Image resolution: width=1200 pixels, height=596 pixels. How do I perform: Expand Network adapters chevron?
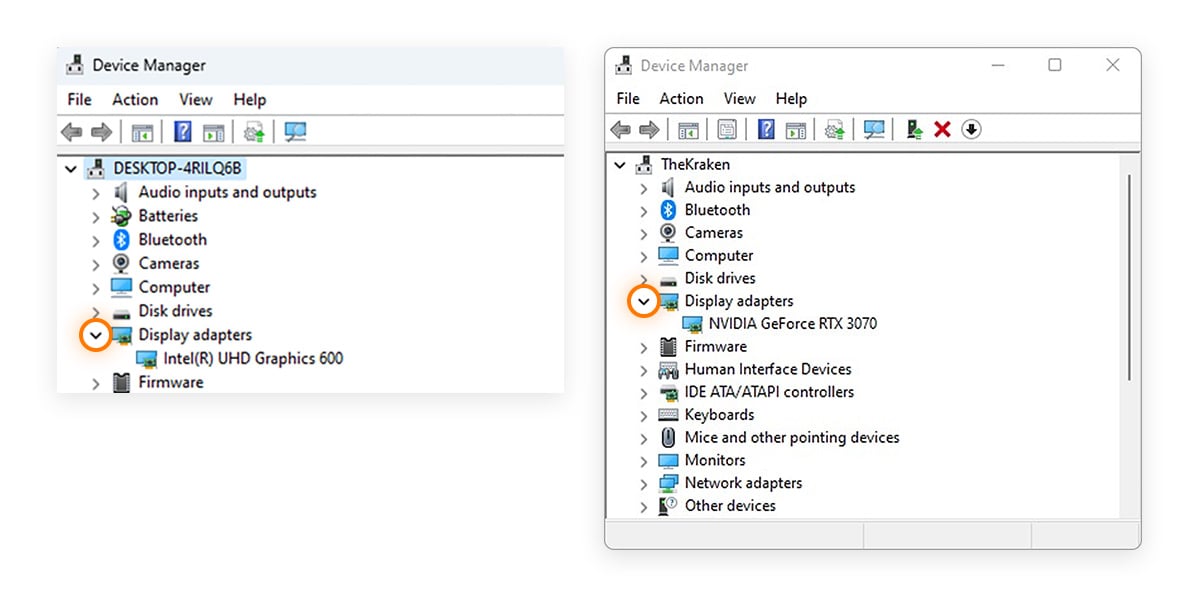point(644,484)
